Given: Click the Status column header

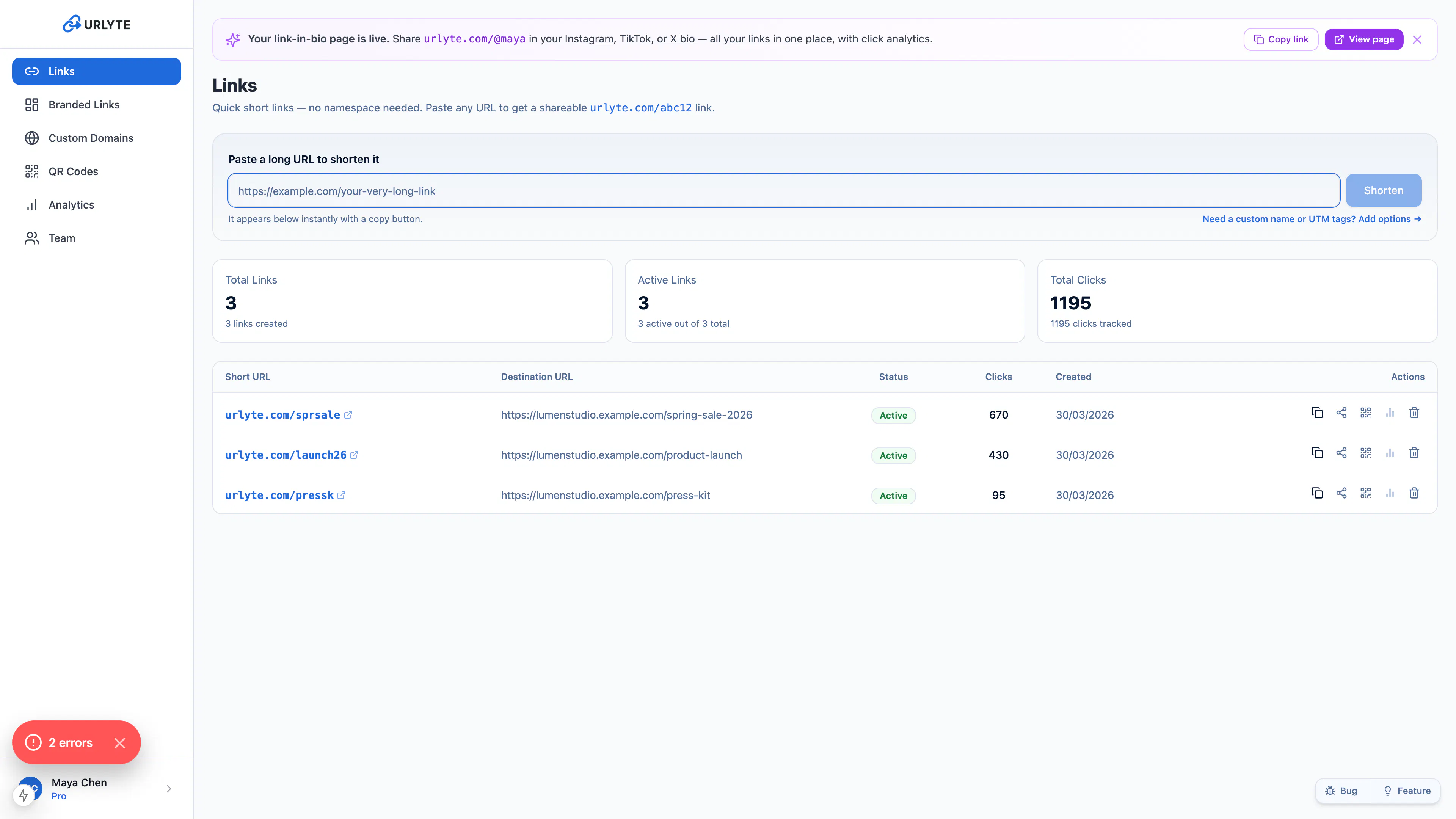Looking at the screenshot, I should [893, 377].
